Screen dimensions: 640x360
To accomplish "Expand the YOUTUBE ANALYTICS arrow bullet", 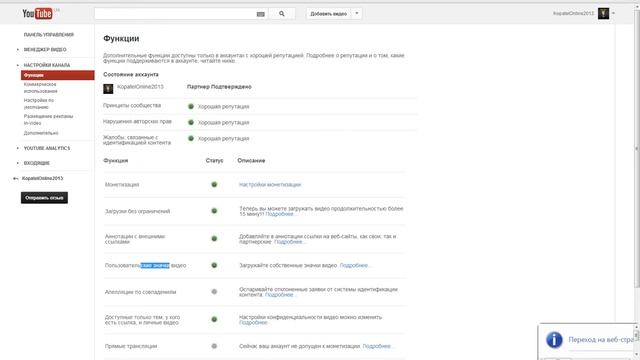I will (18, 148).
